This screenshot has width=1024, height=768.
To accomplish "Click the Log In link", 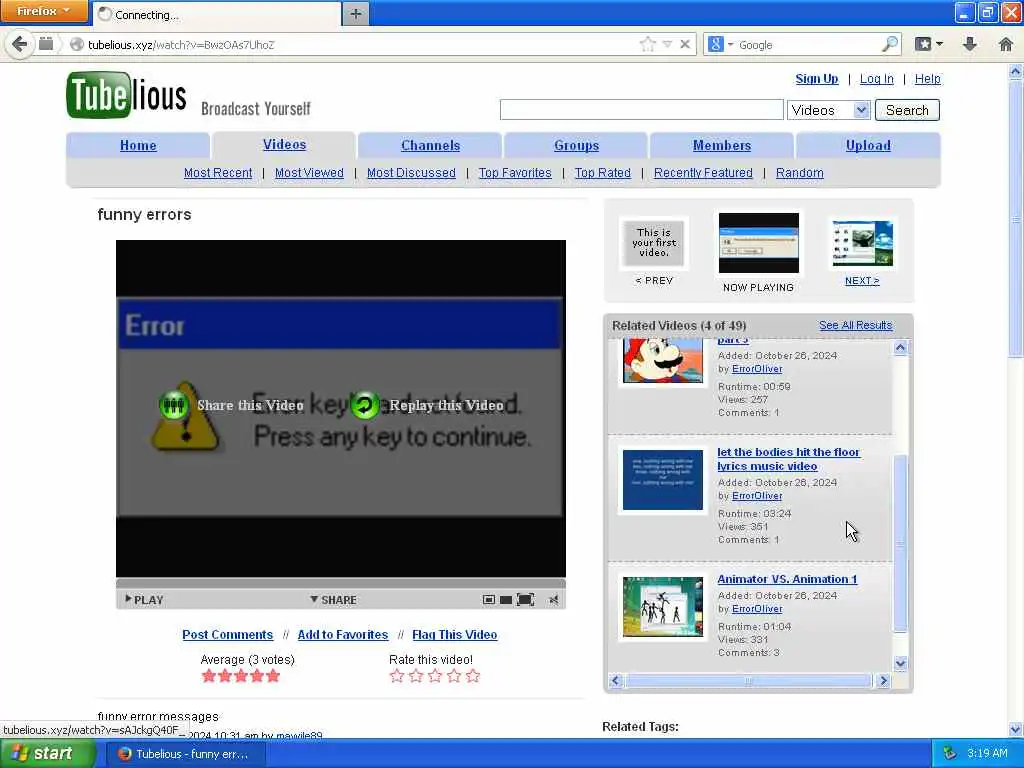I will (876, 79).
